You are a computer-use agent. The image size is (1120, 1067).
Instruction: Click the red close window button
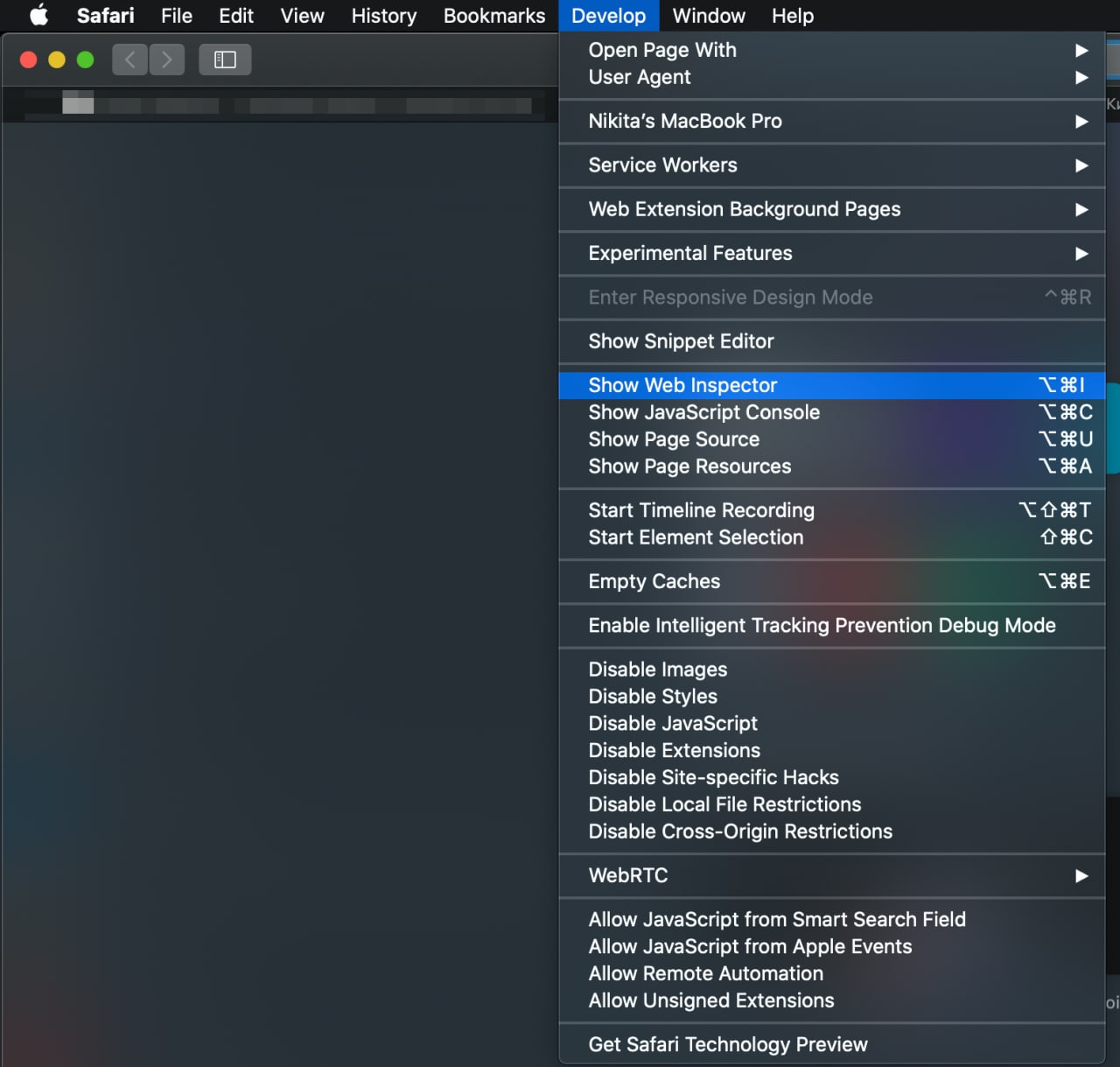(28, 60)
